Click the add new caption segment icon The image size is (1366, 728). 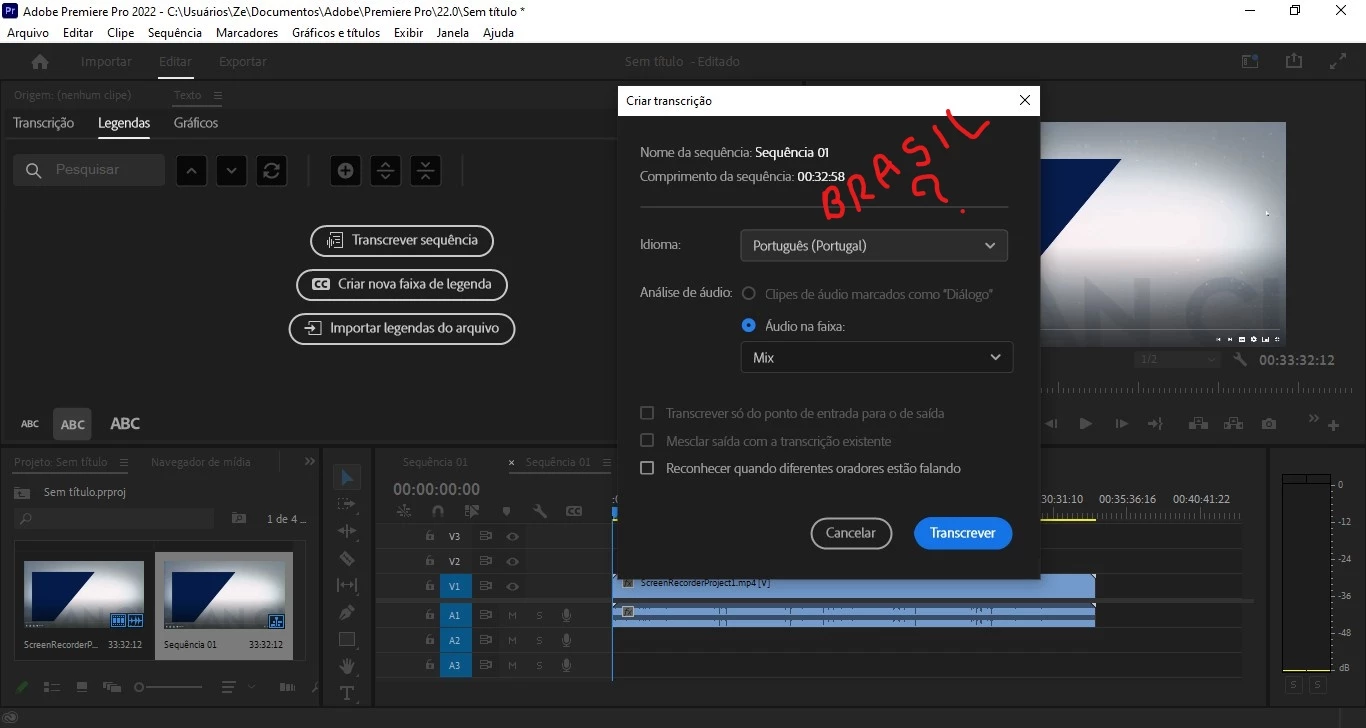point(345,170)
